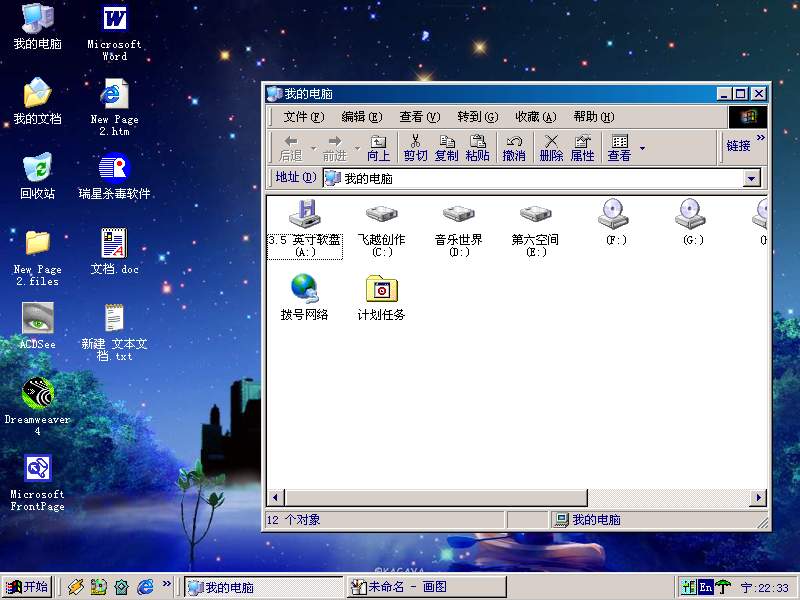Screen dimensions: 800x600
Task: Expand the quick launch overflow chevron
Action: (x=166, y=583)
